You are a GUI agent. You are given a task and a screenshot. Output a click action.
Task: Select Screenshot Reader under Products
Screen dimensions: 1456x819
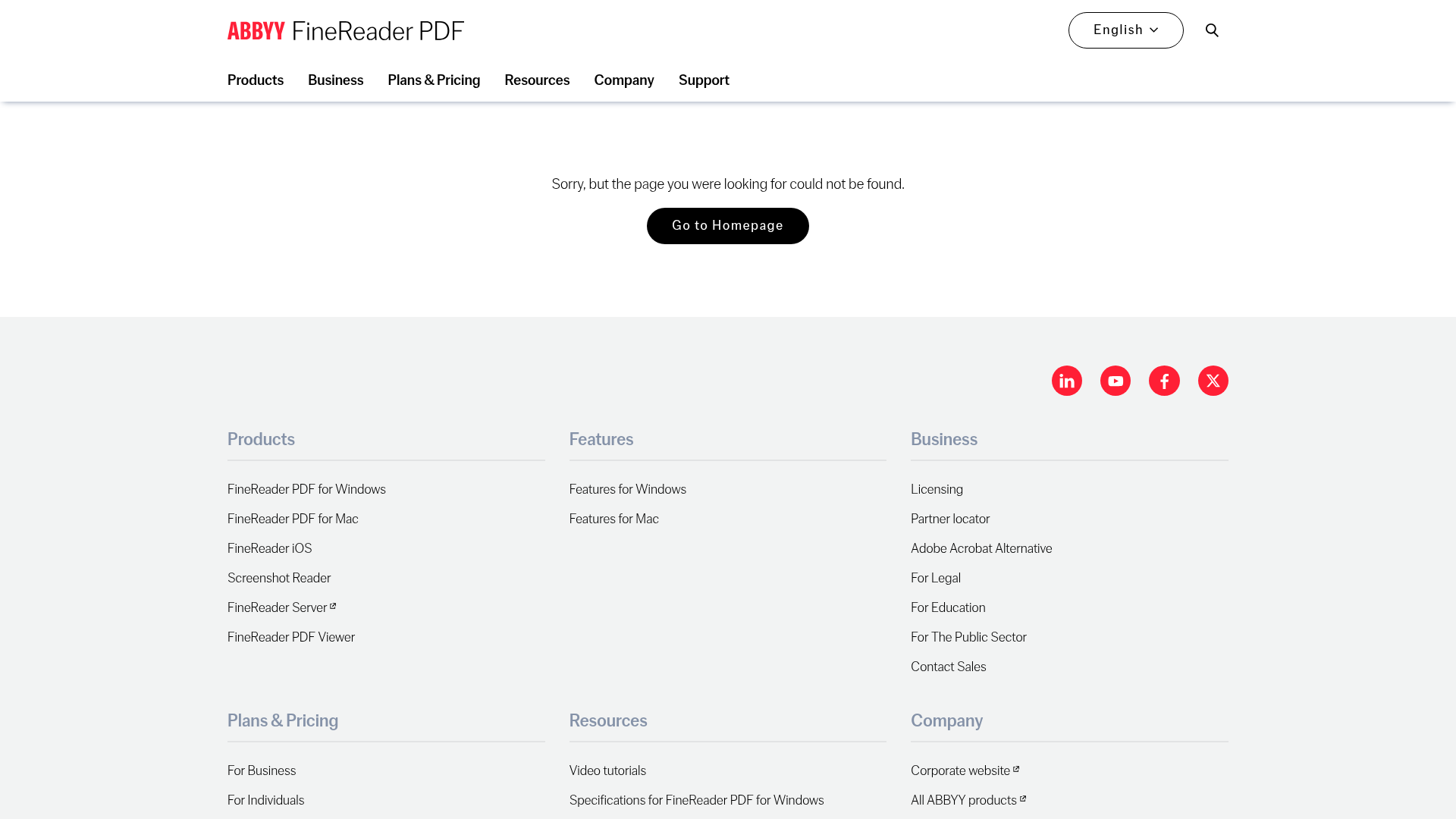coord(278,578)
